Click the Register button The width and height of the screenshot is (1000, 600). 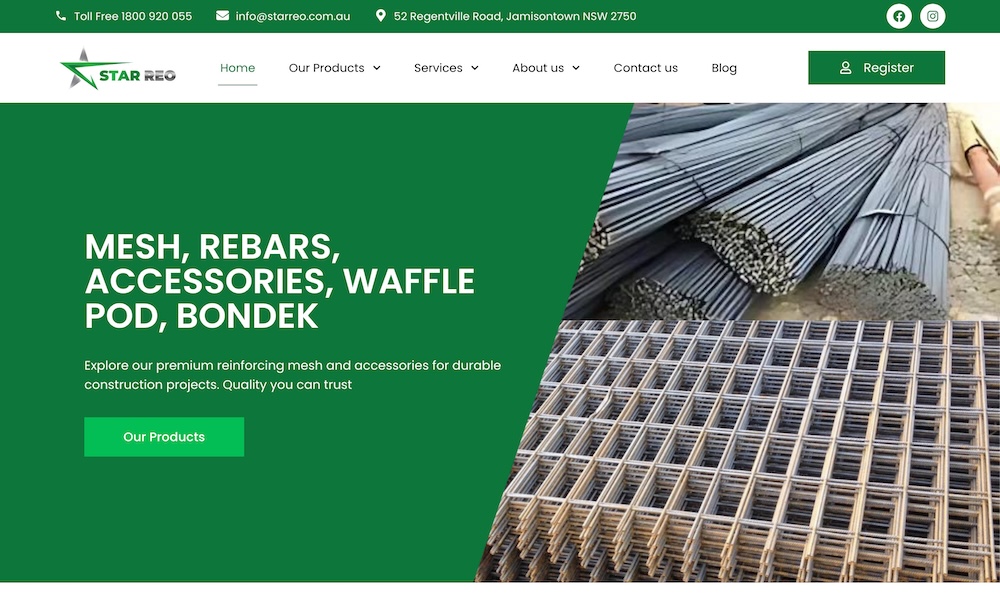point(876,68)
